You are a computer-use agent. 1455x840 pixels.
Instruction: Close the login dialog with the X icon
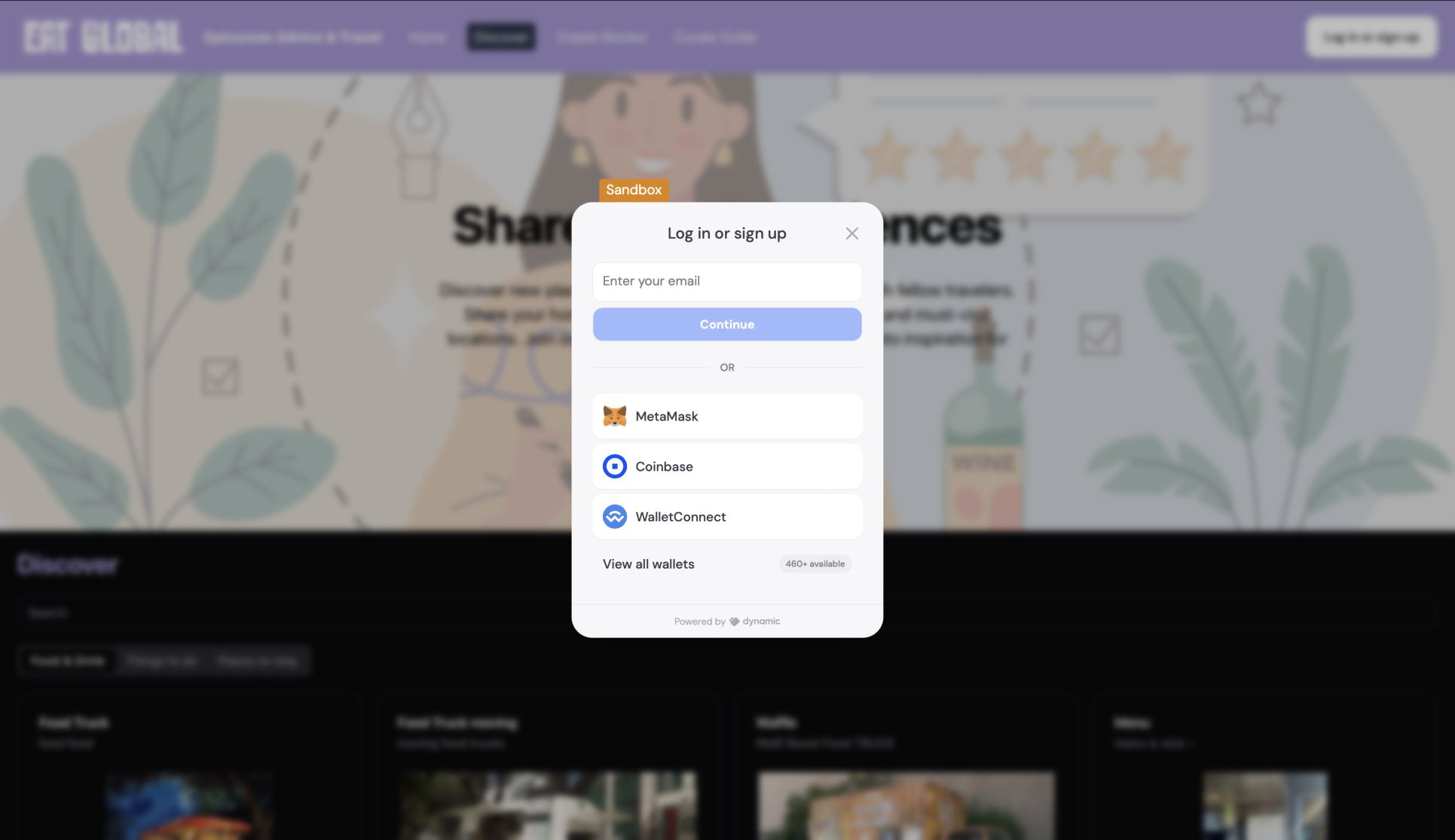(x=851, y=234)
